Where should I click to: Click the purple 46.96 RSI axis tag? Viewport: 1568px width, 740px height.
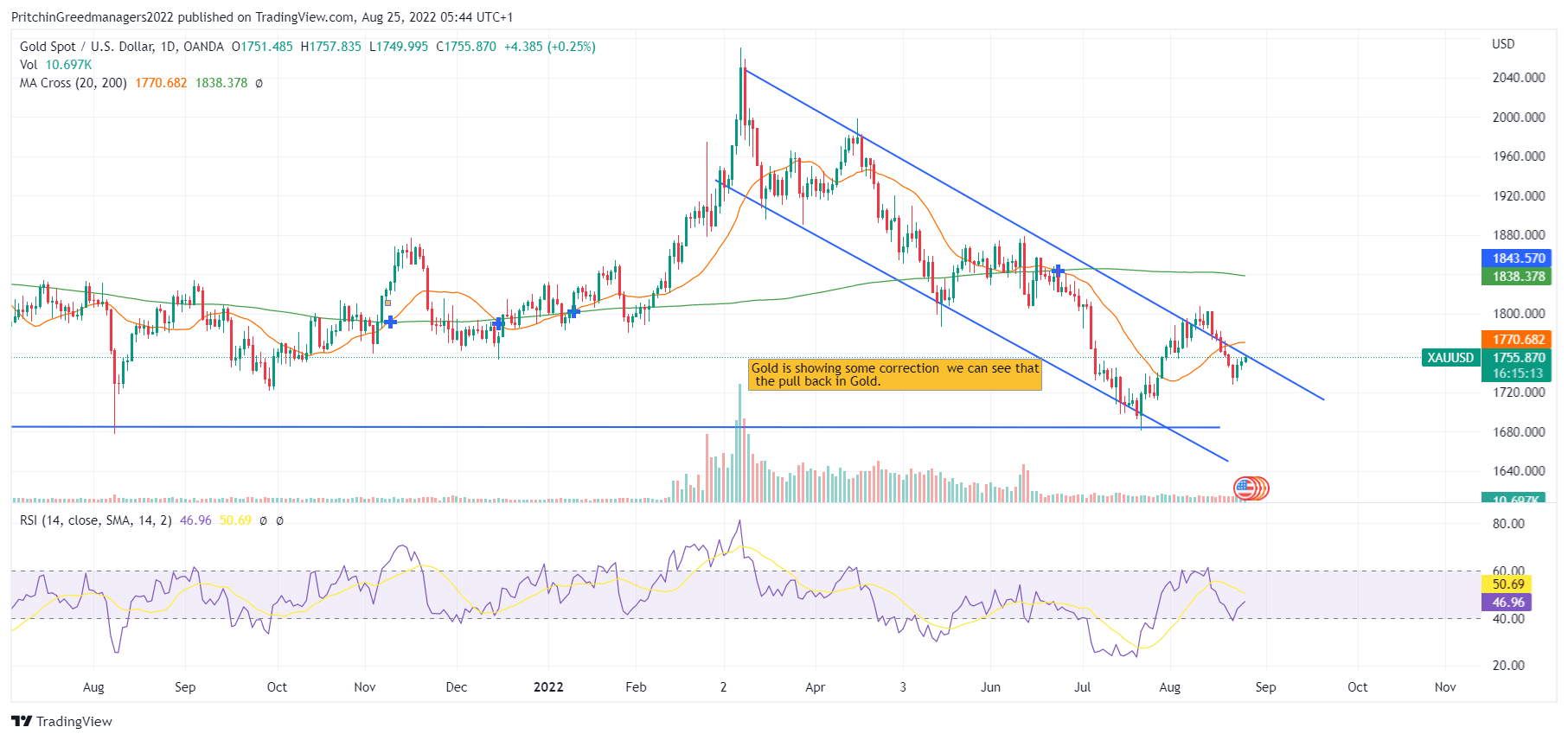pyautogui.click(x=1507, y=603)
